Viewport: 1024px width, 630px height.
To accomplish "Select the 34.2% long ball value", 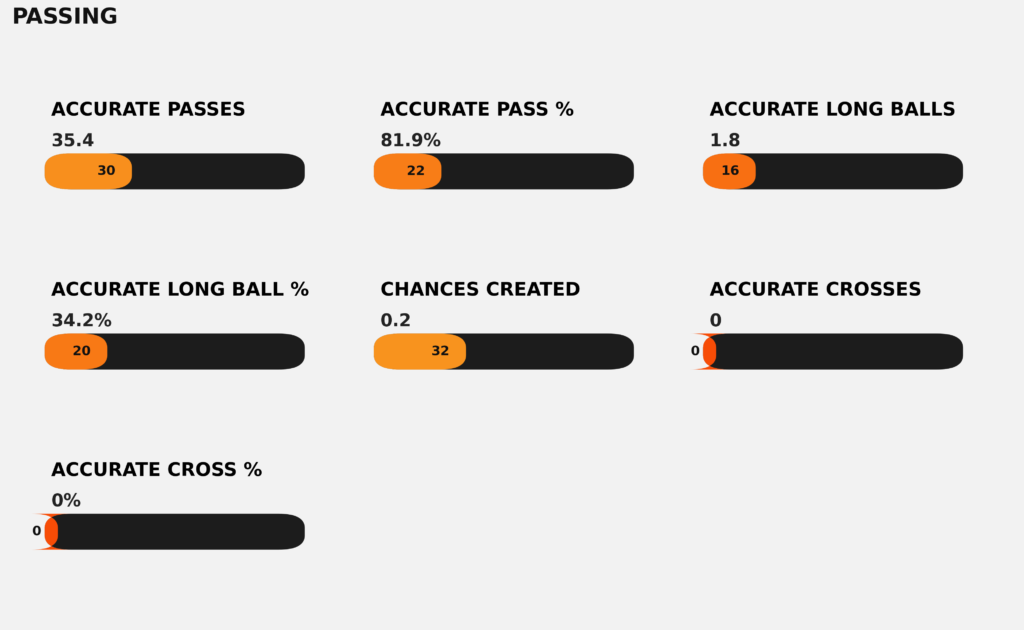I will click(81, 321).
